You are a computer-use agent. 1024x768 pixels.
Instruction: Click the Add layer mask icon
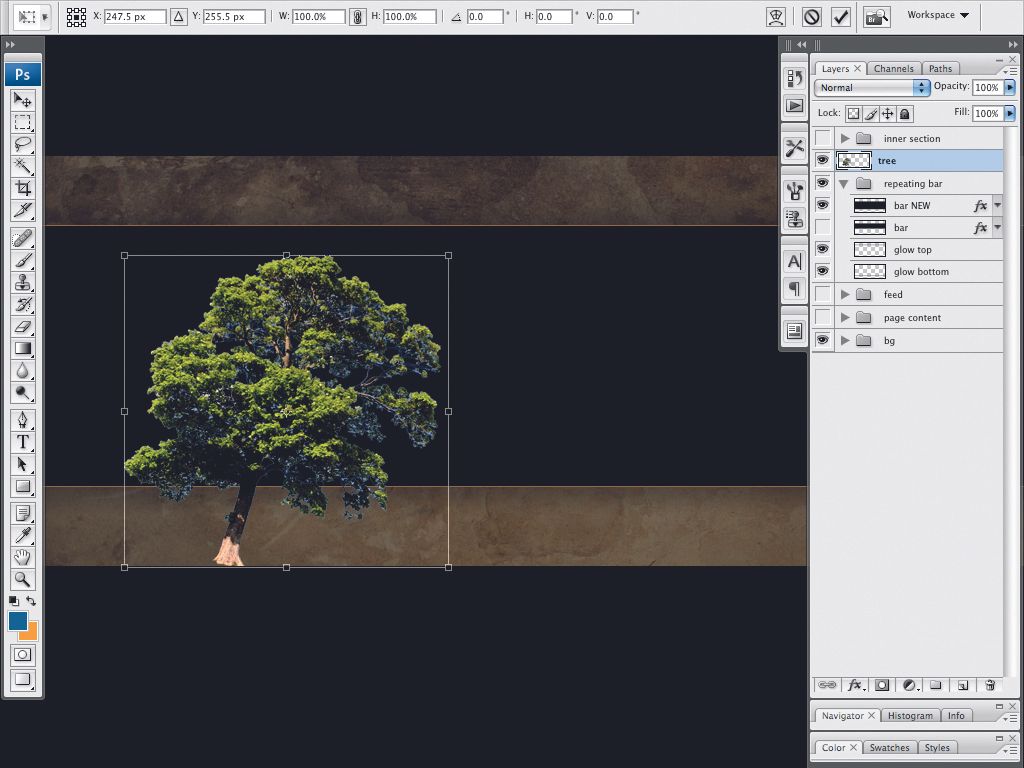coord(881,685)
